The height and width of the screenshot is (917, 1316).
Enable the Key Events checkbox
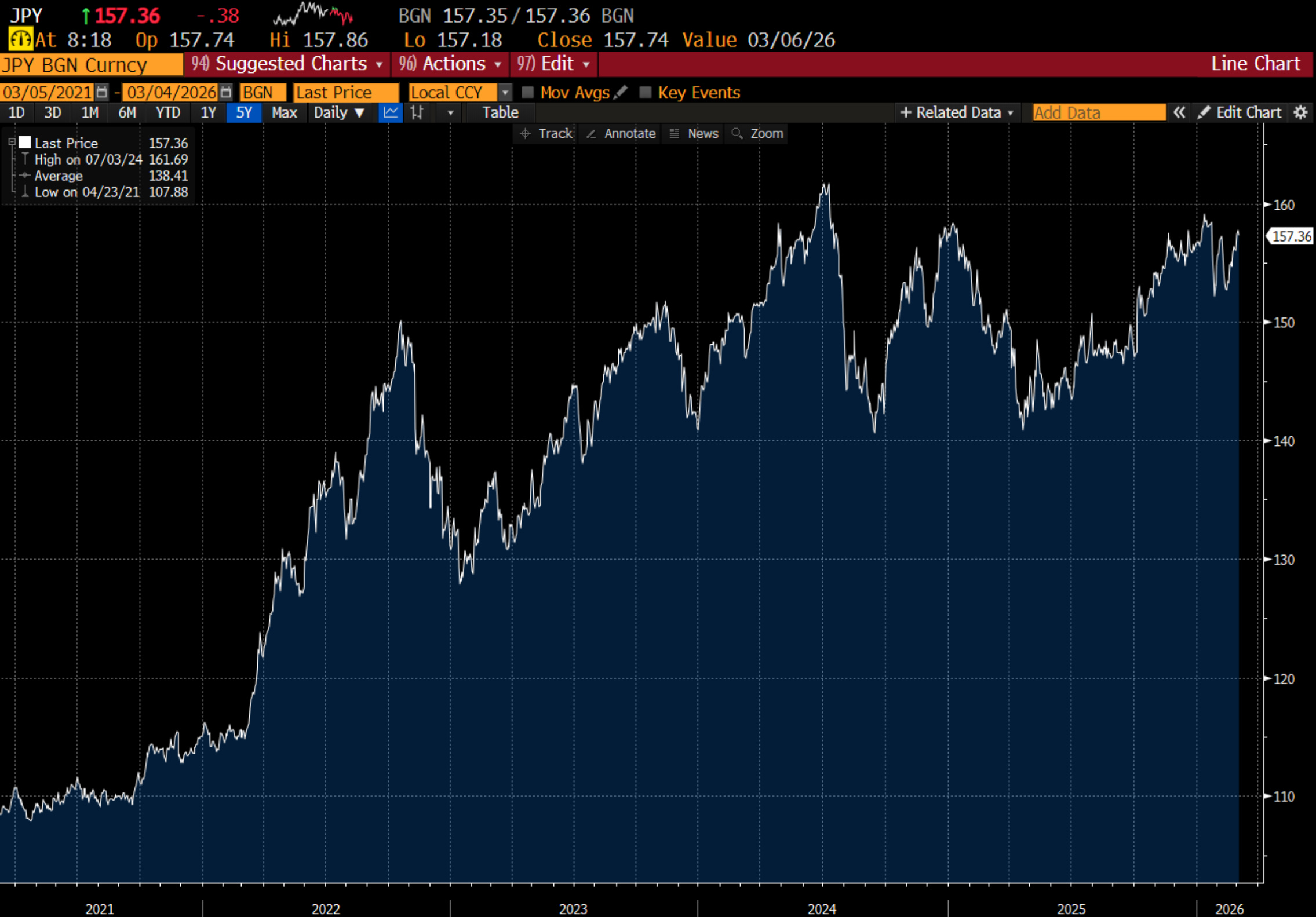[x=645, y=93]
